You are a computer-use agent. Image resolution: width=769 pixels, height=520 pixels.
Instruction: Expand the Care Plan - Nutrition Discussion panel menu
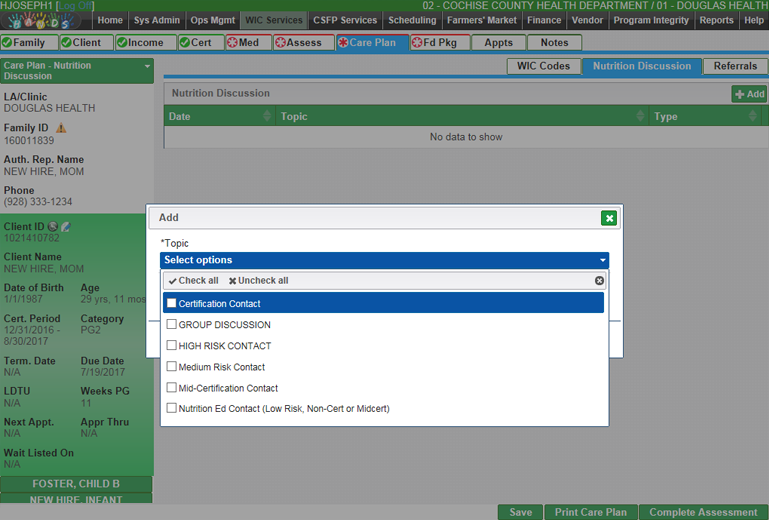(148, 66)
